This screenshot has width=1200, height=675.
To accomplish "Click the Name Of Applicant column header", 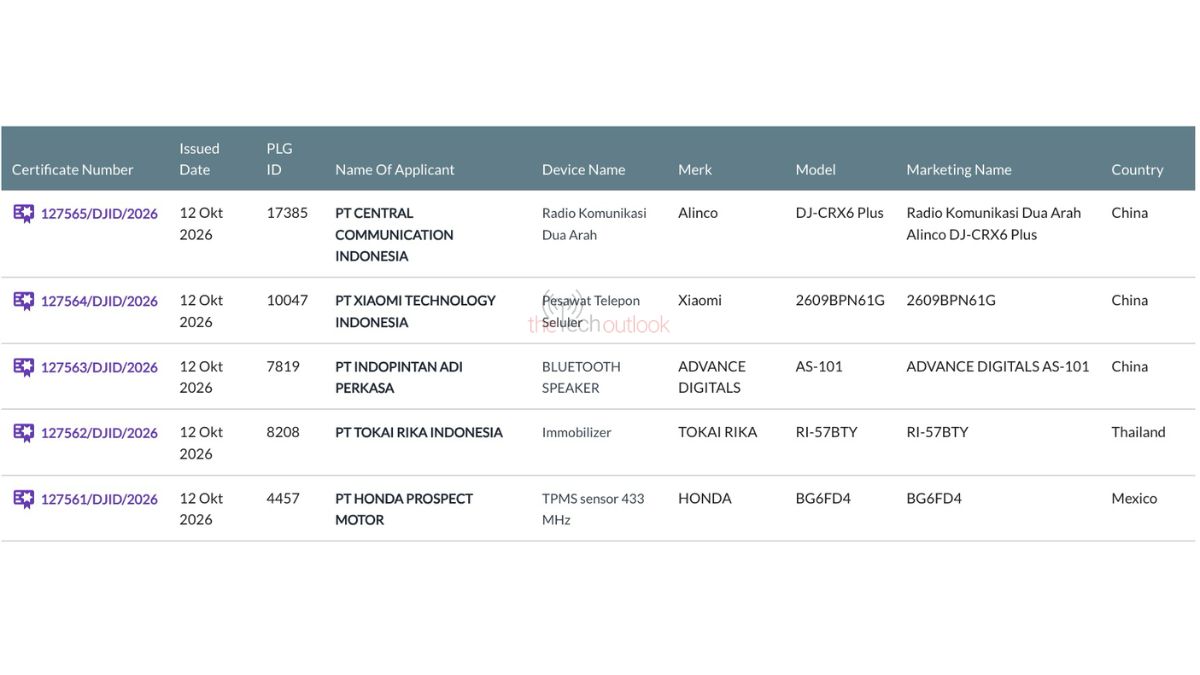I will tap(395, 170).
